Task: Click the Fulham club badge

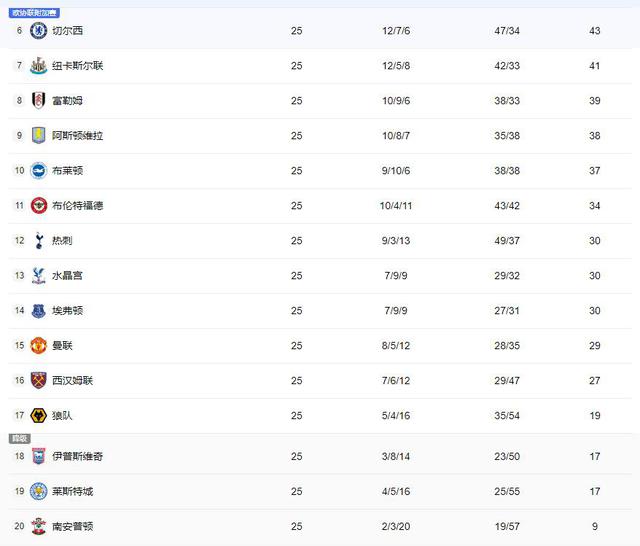Action: click(38, 101)
